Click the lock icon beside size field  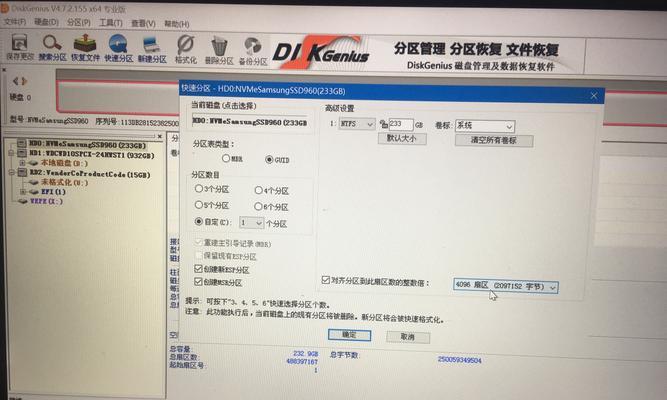click(x=384, y=124)
